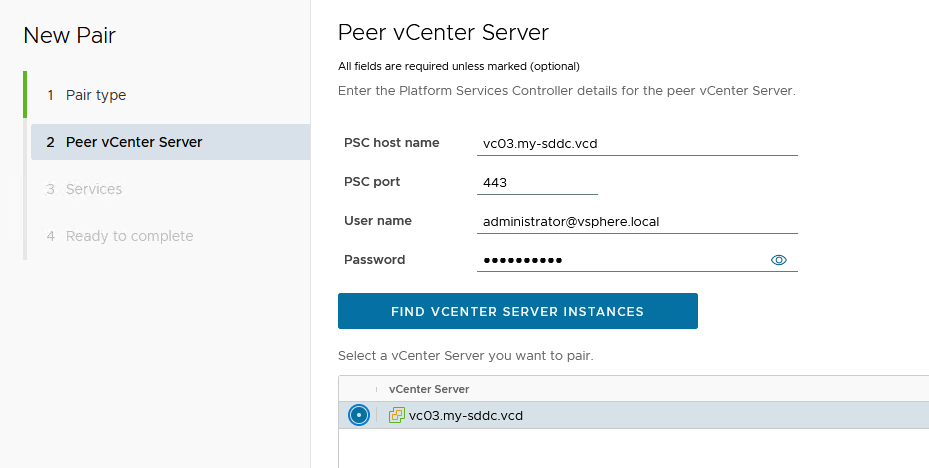This screenshot has height=468, width=929.
Task: Click the User name text box
Action: 638,221
